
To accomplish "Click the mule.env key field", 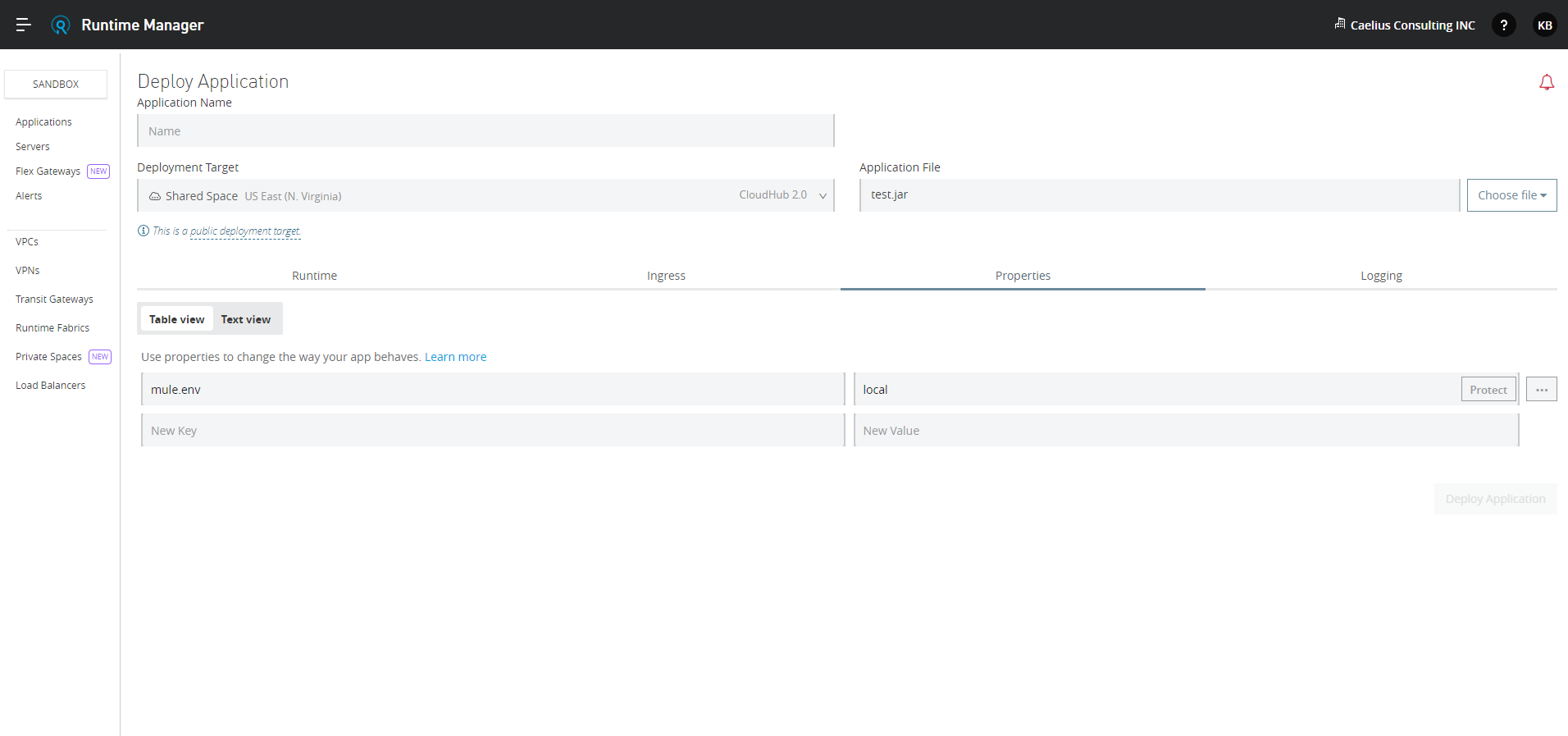I will [x=493, y=389].
